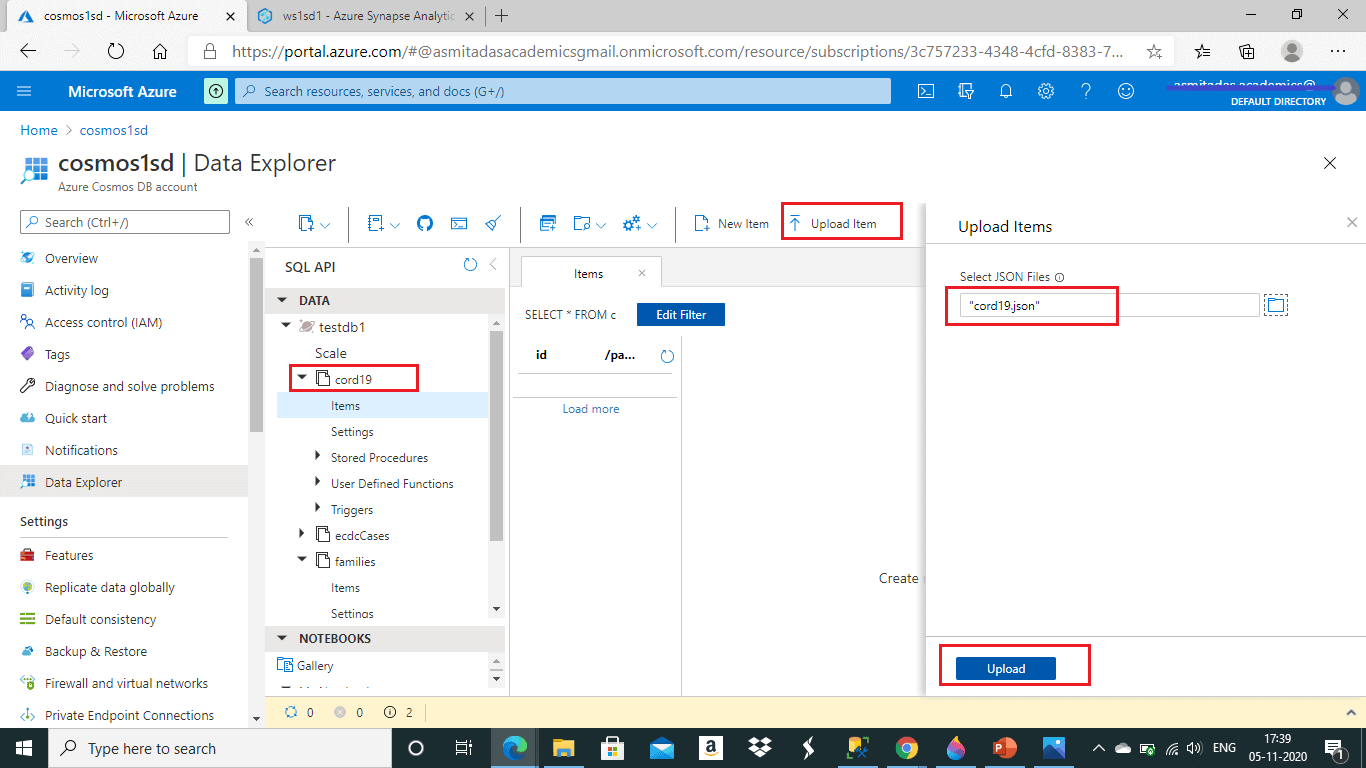This screenshot has width=1366, height=768.
Task: Expand the ecdcCases container
Action: pyautogui.click(x=302, y=535)
